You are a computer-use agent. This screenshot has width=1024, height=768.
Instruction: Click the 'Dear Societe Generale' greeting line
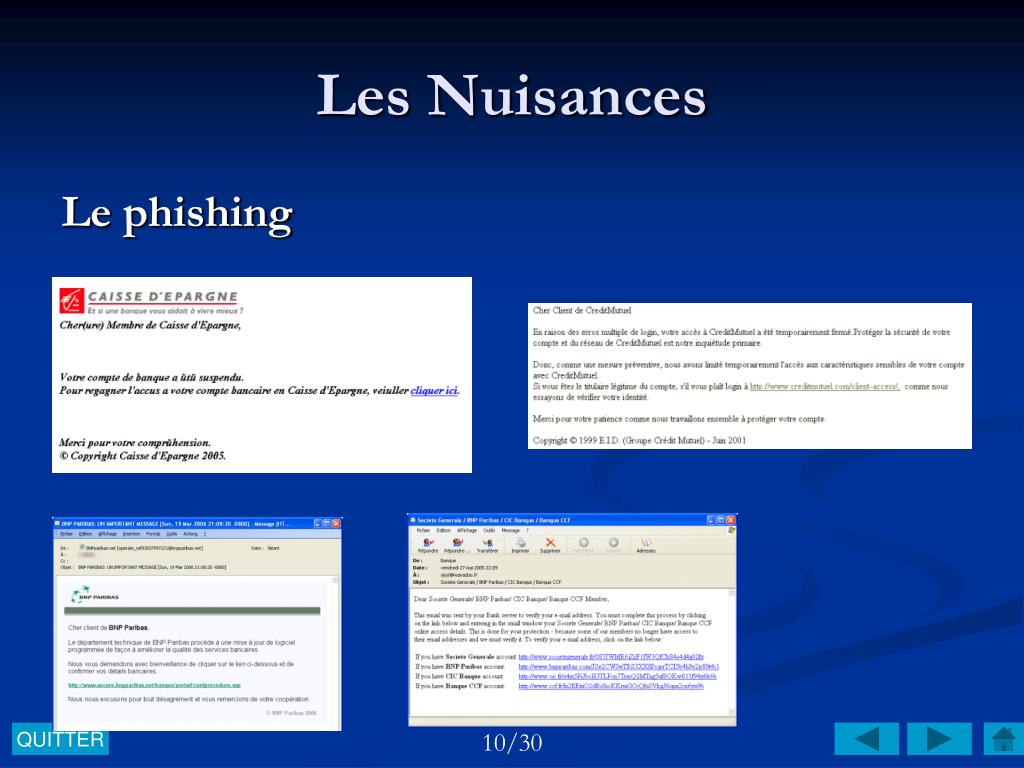pos(511,599)
